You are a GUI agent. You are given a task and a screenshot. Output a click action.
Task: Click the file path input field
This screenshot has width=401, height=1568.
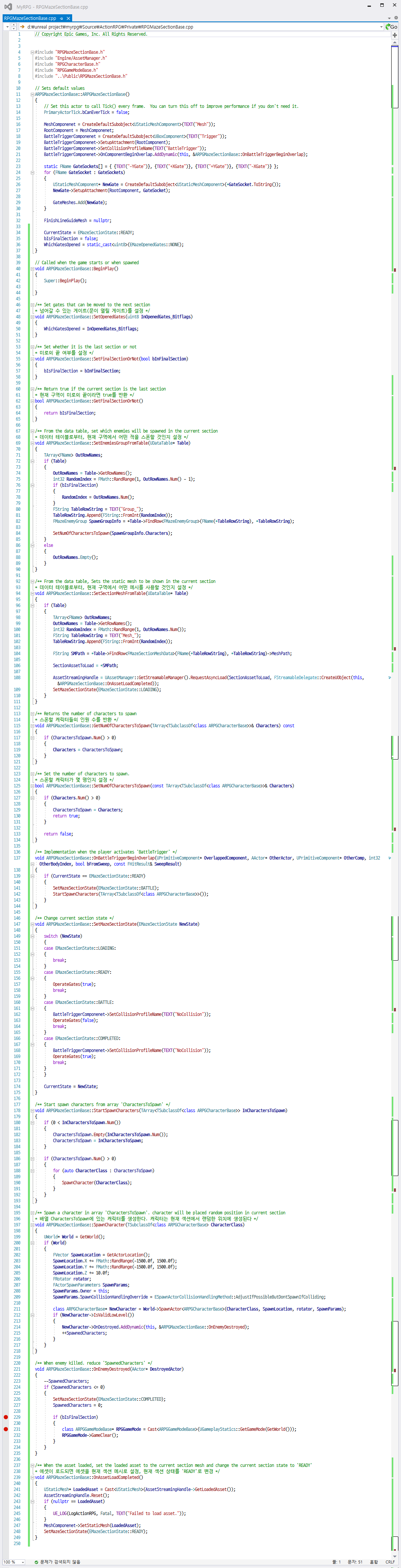pos(201,27)
